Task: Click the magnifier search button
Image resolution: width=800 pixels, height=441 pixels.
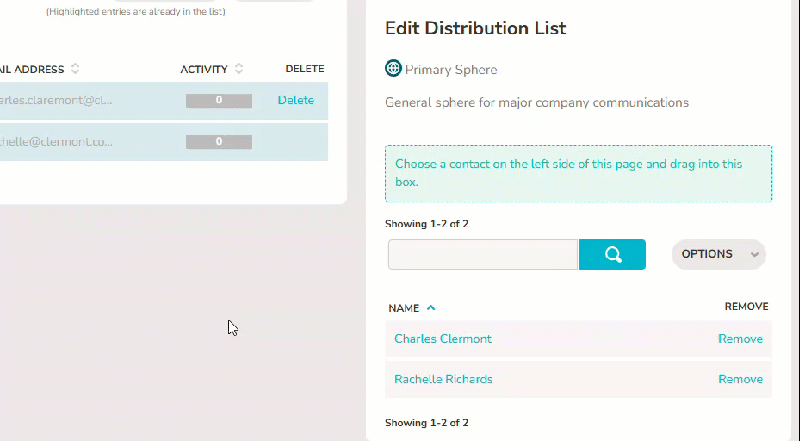Action: [612, 254]
